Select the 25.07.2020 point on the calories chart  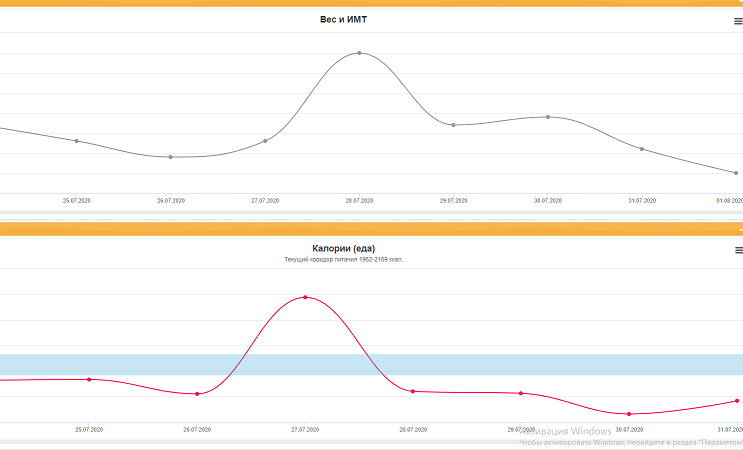pos(89,379)
